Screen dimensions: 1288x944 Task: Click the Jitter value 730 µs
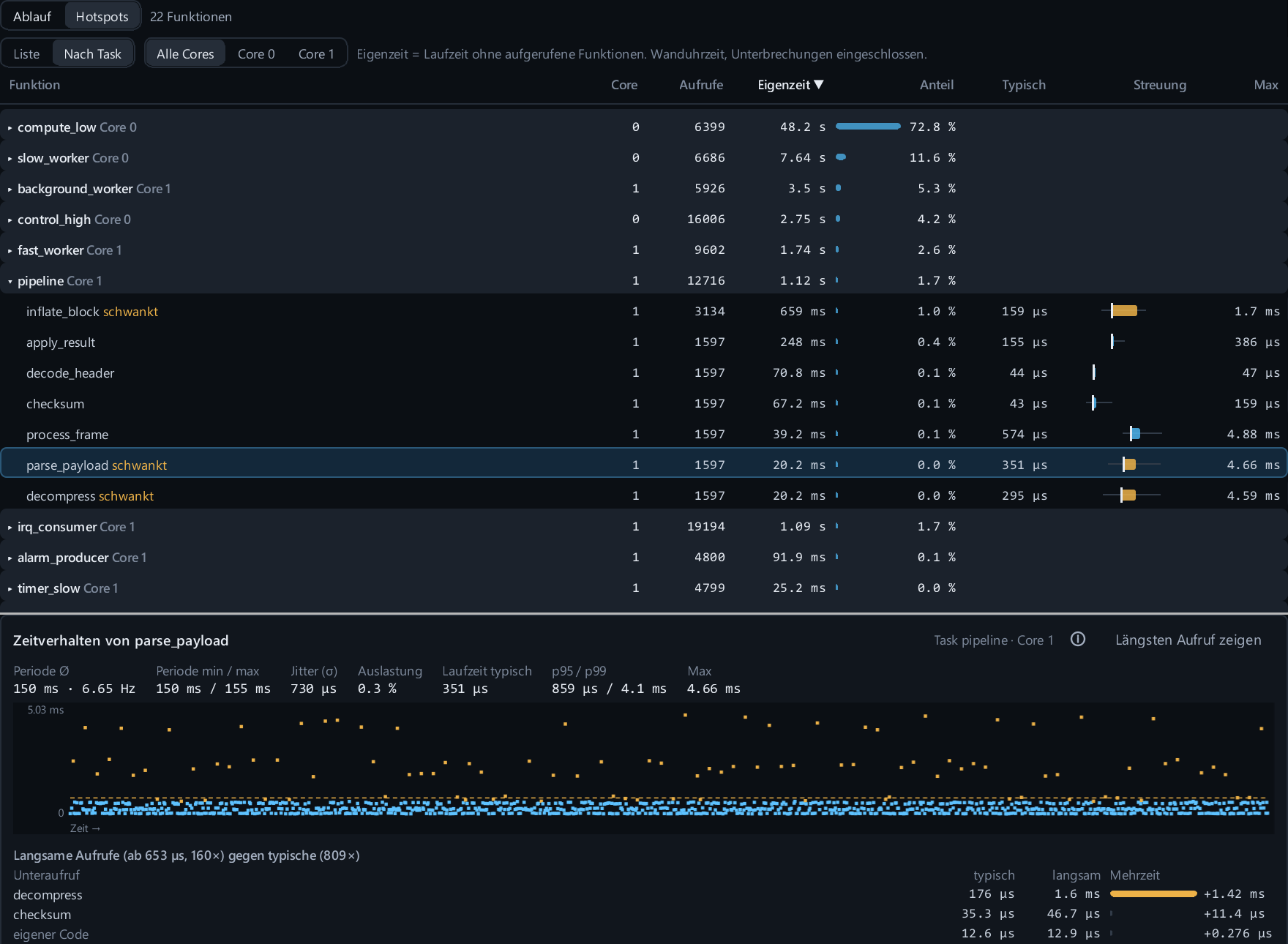(313, 689)
